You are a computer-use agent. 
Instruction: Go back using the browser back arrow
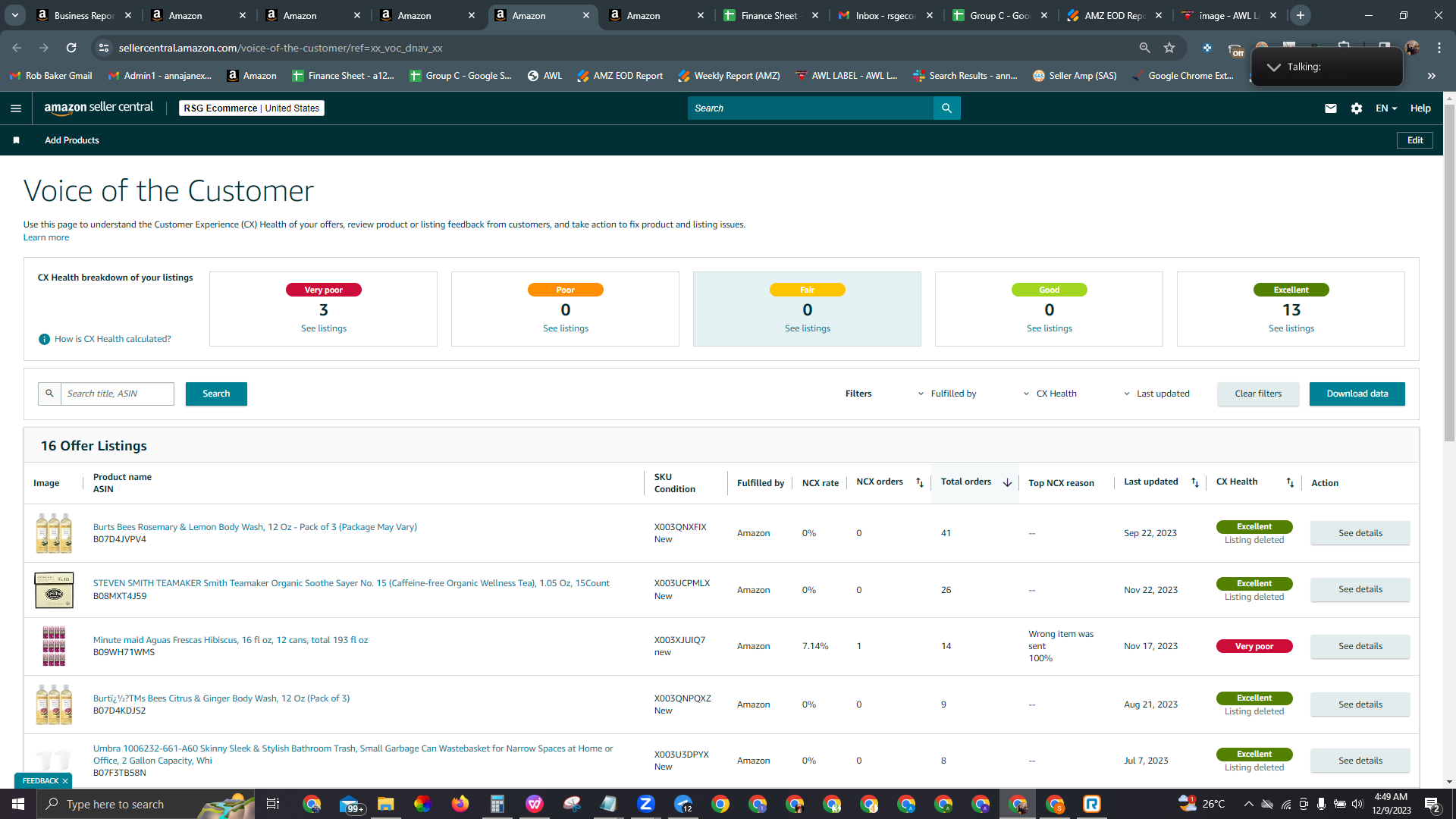point(17,48)
